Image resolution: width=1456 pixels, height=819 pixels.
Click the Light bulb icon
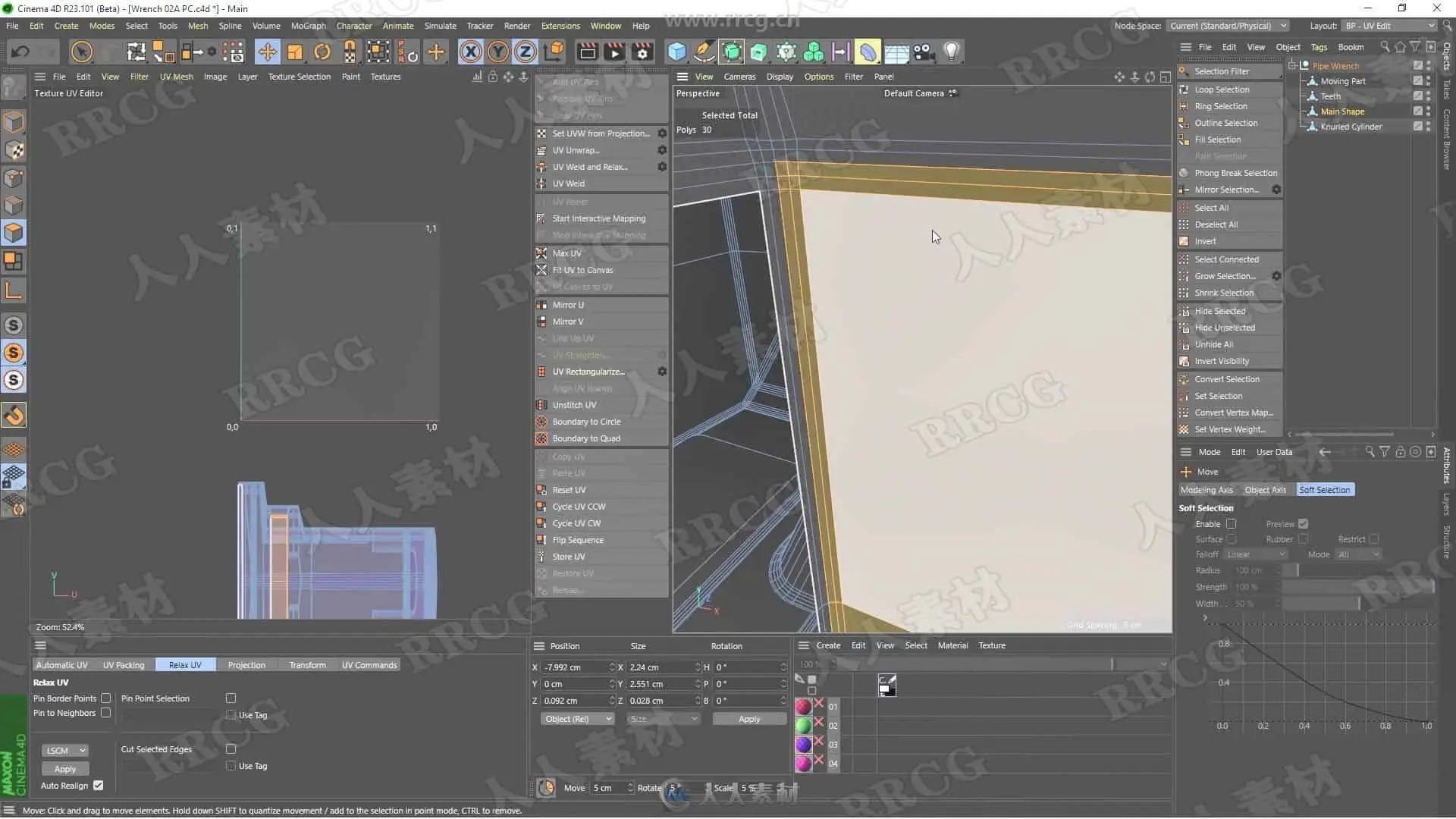coord(951,52)
